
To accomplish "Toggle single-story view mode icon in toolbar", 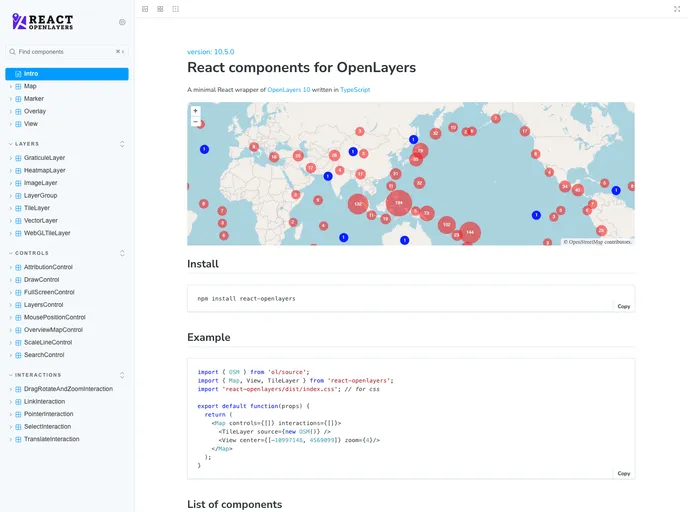I will pyautogui.click(x=145, y=9).
